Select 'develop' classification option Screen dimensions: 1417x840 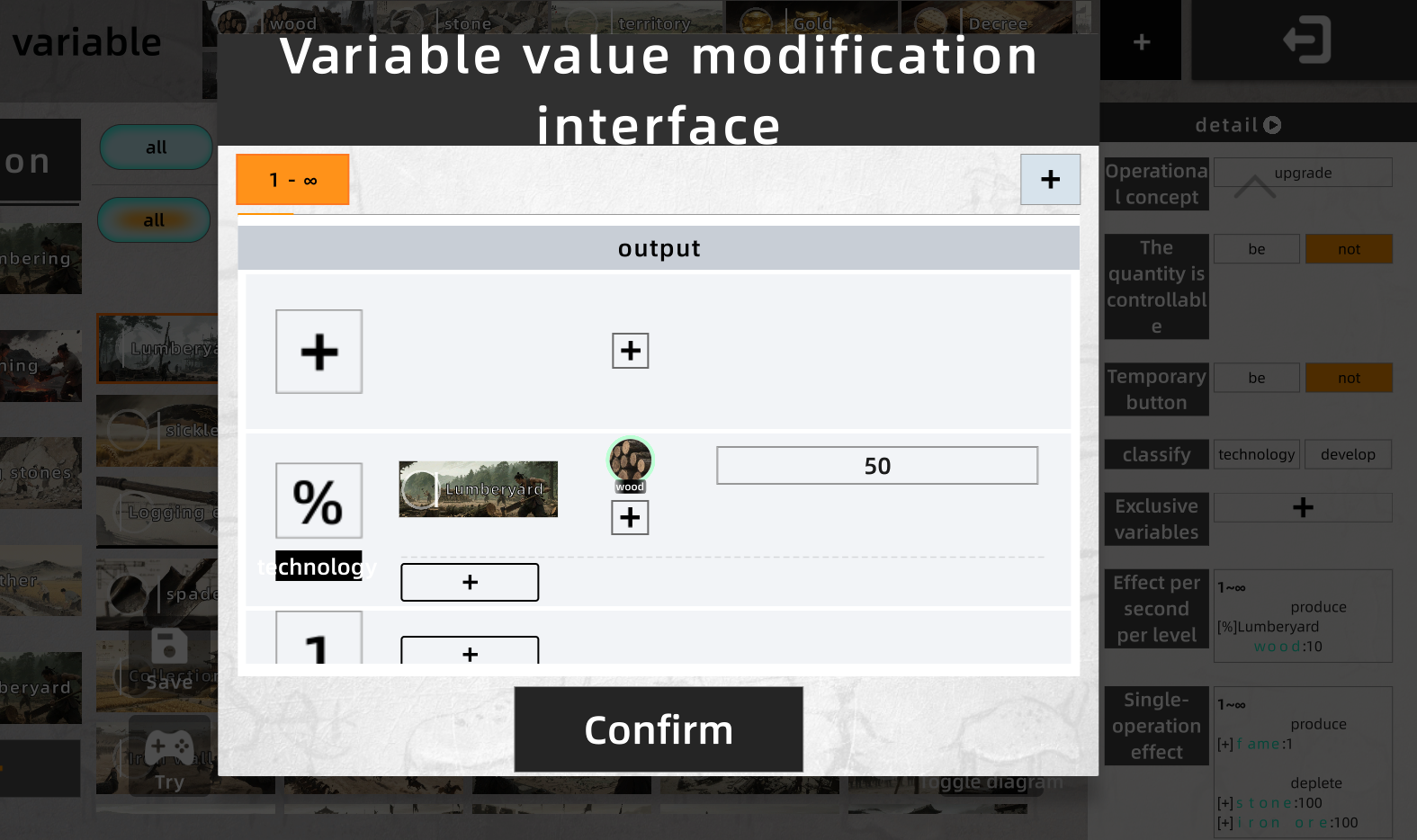1347,454
